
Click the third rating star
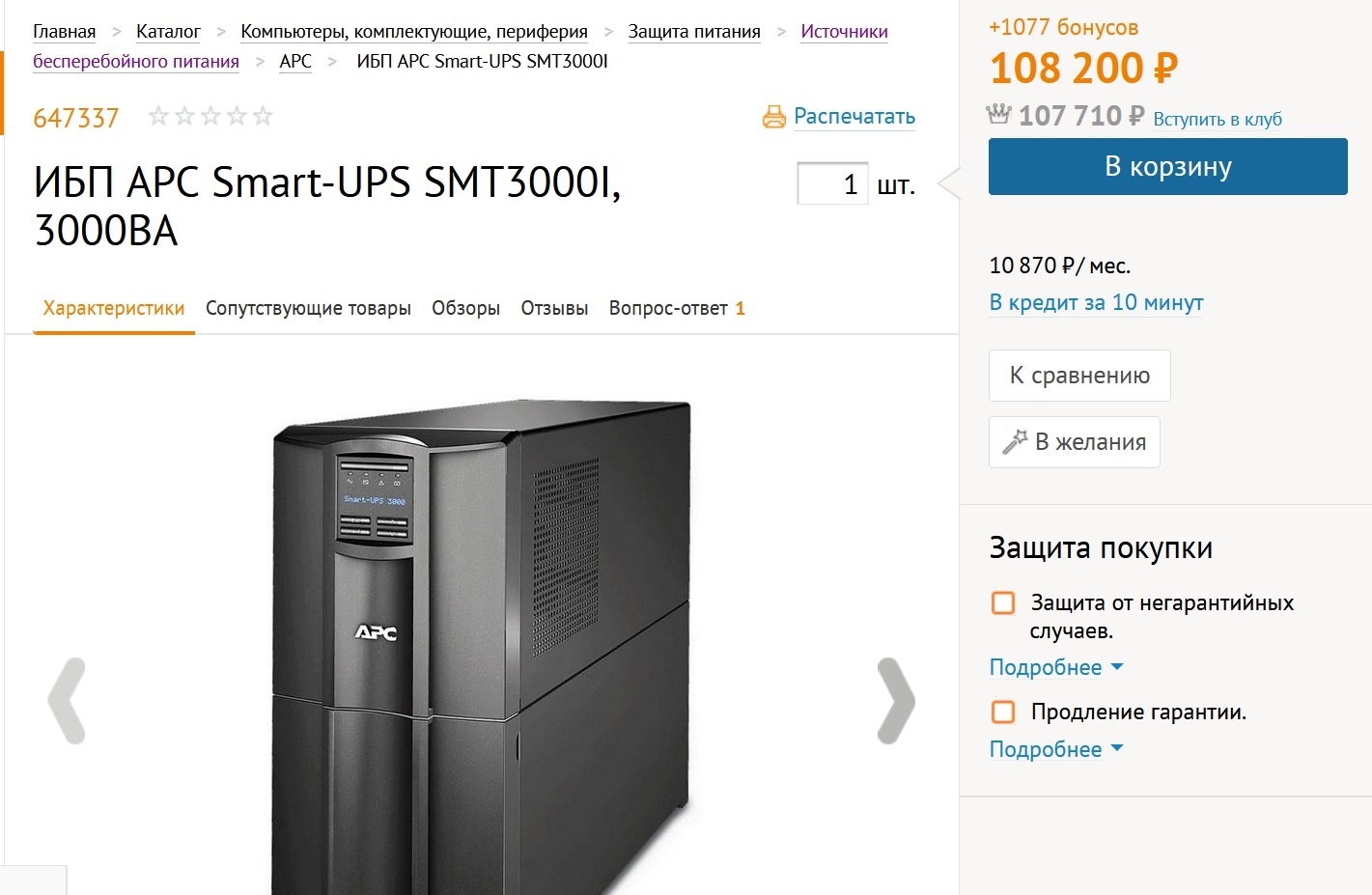[210, 117]
